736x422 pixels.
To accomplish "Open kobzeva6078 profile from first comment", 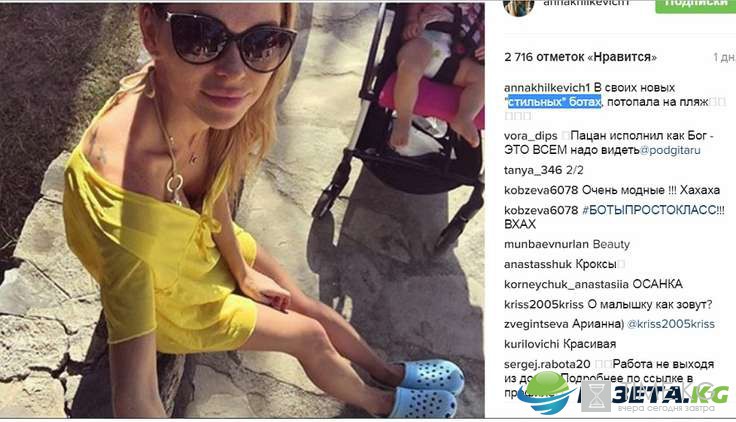I will (541, 191).
